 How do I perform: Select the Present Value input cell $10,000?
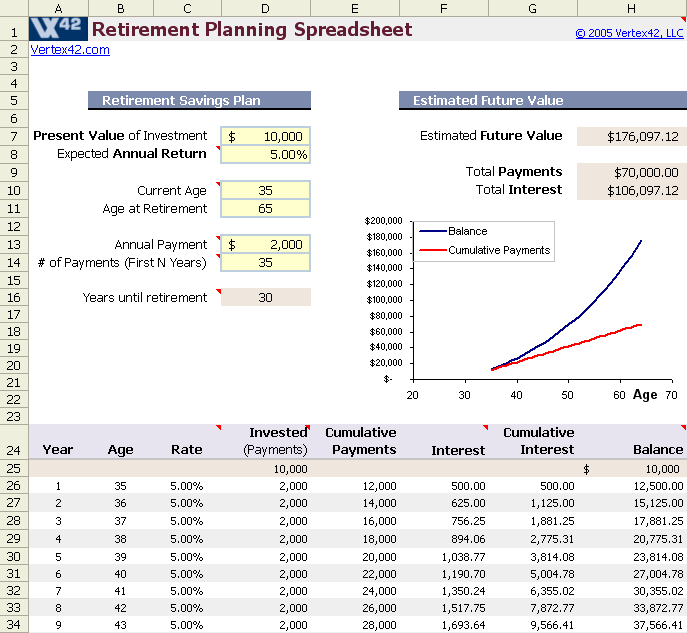pyautogui.click(x=266, y=136)
